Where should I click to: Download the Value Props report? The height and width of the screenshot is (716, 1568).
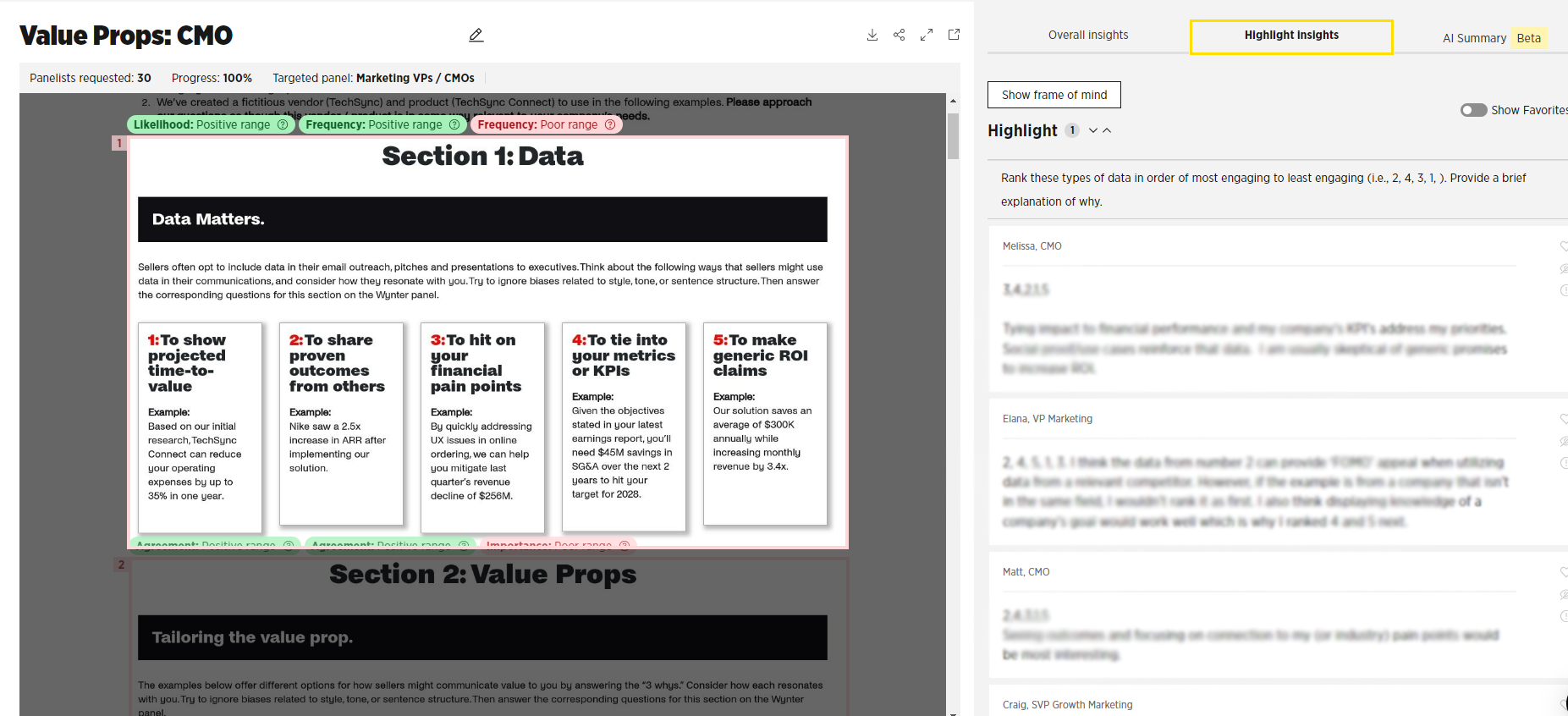coord(872,35)
